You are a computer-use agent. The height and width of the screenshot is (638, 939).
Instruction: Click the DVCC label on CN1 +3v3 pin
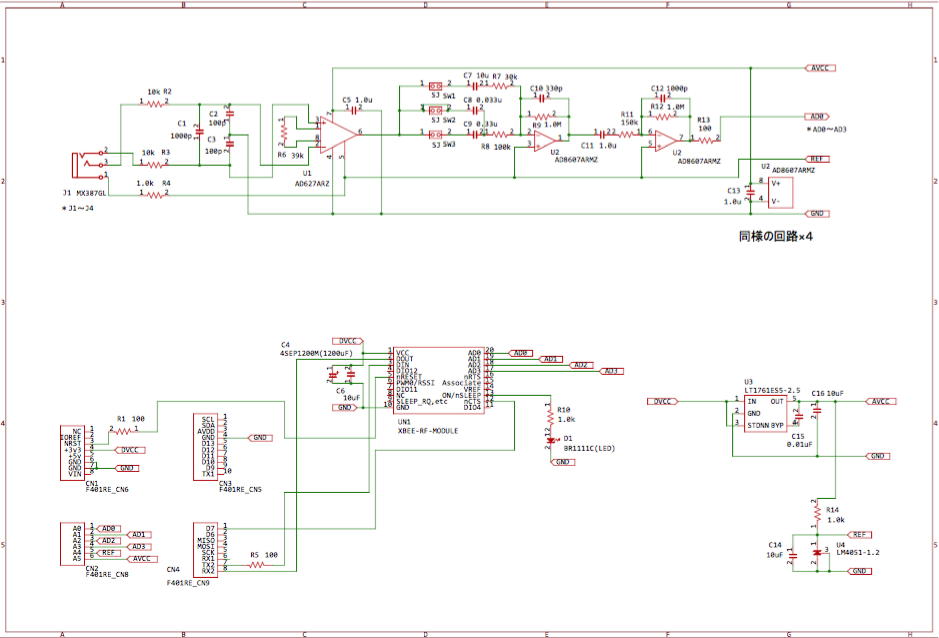coord(130,450)
